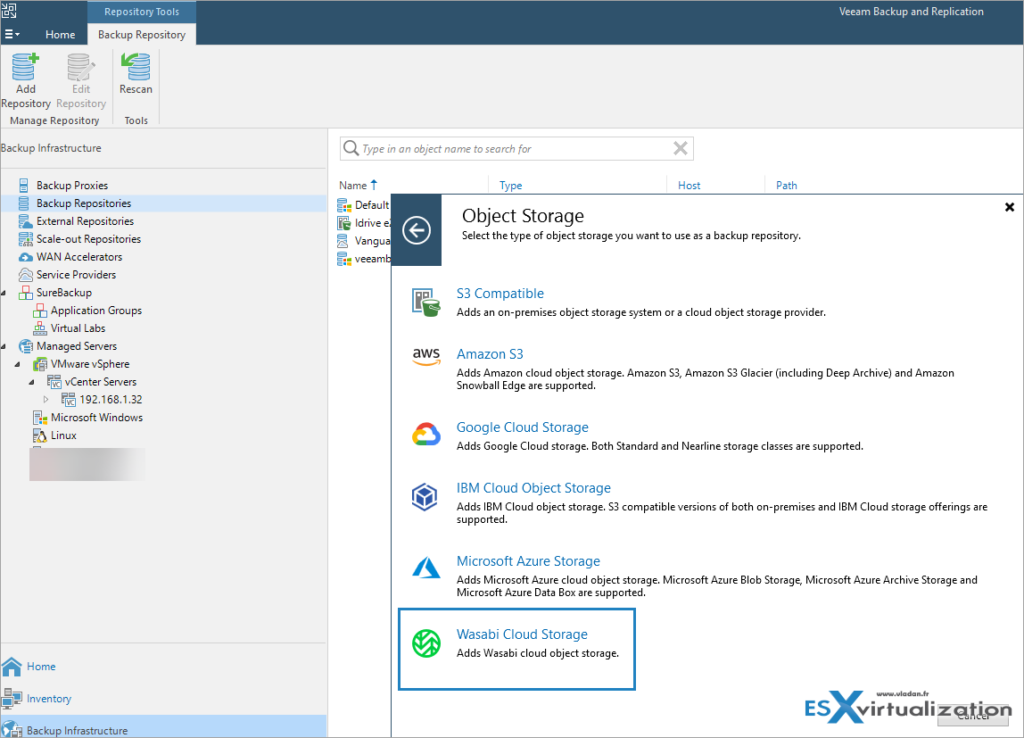Collapse the Managed Servers tree node

[5, 346]
